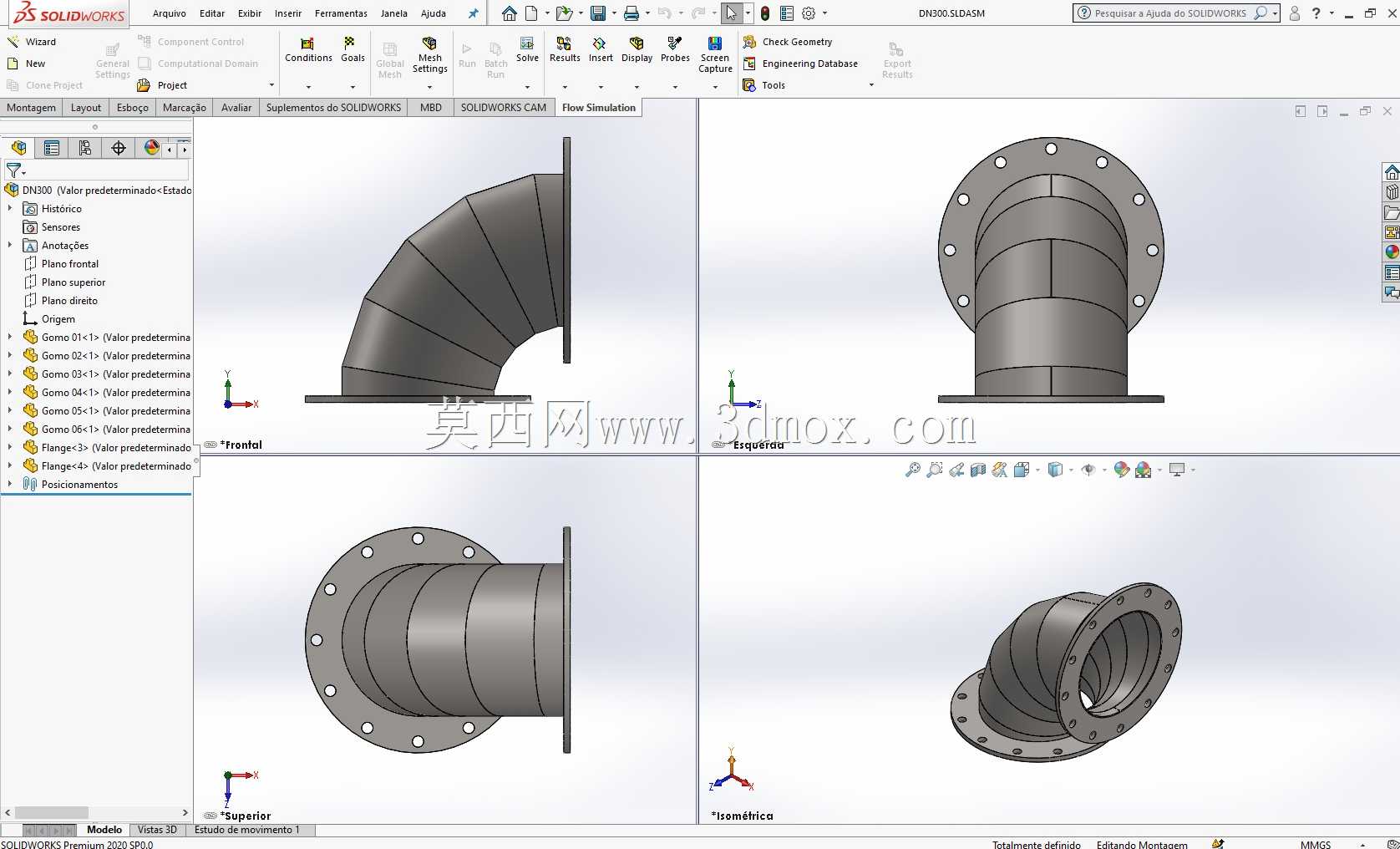This screenshot has height=849, width=1400.
Task: Switch to the Montagem tab
Action: click(x=31, y=108)
